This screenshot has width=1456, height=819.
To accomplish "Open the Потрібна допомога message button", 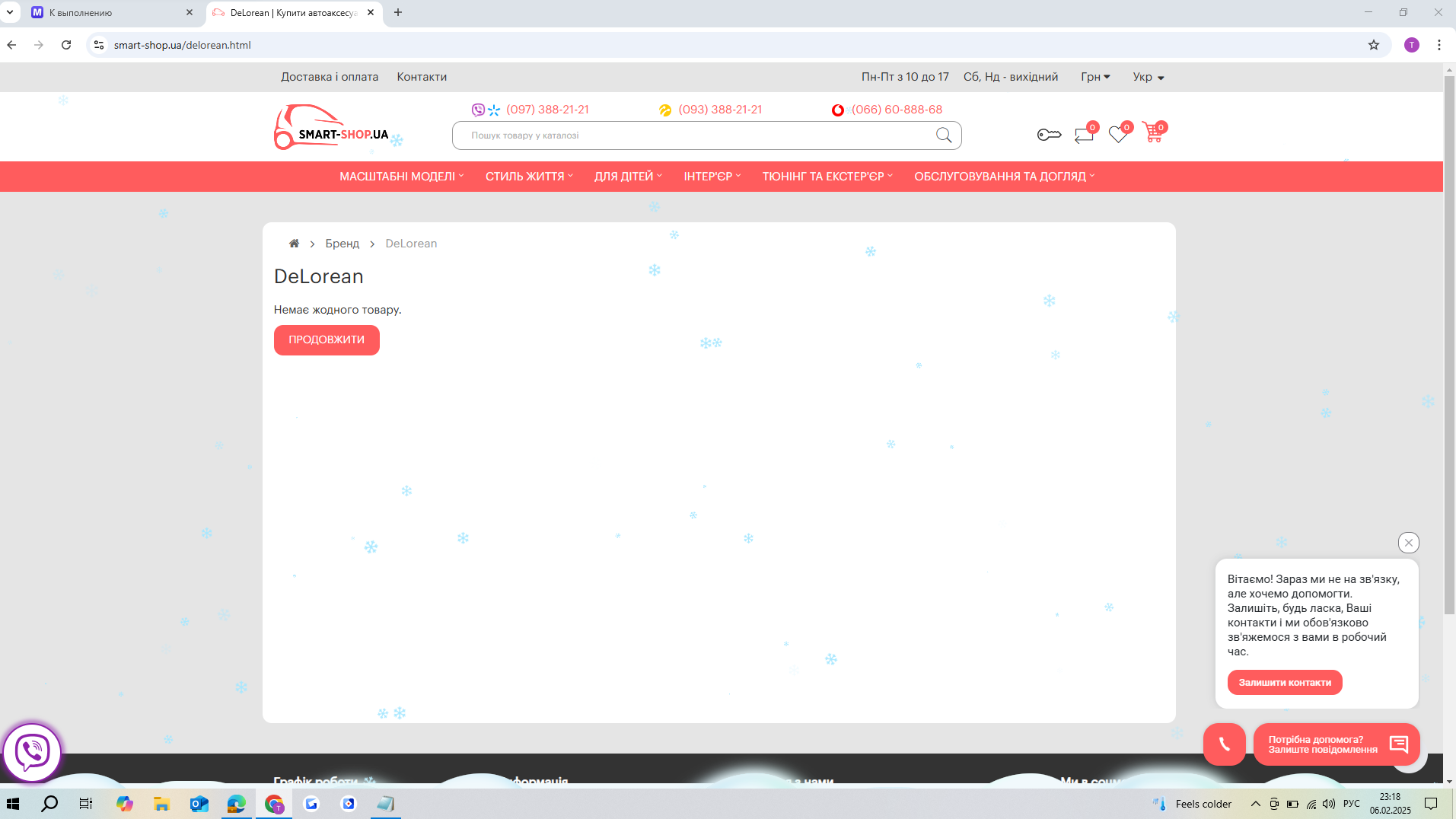I will (x=1337, y=744).
